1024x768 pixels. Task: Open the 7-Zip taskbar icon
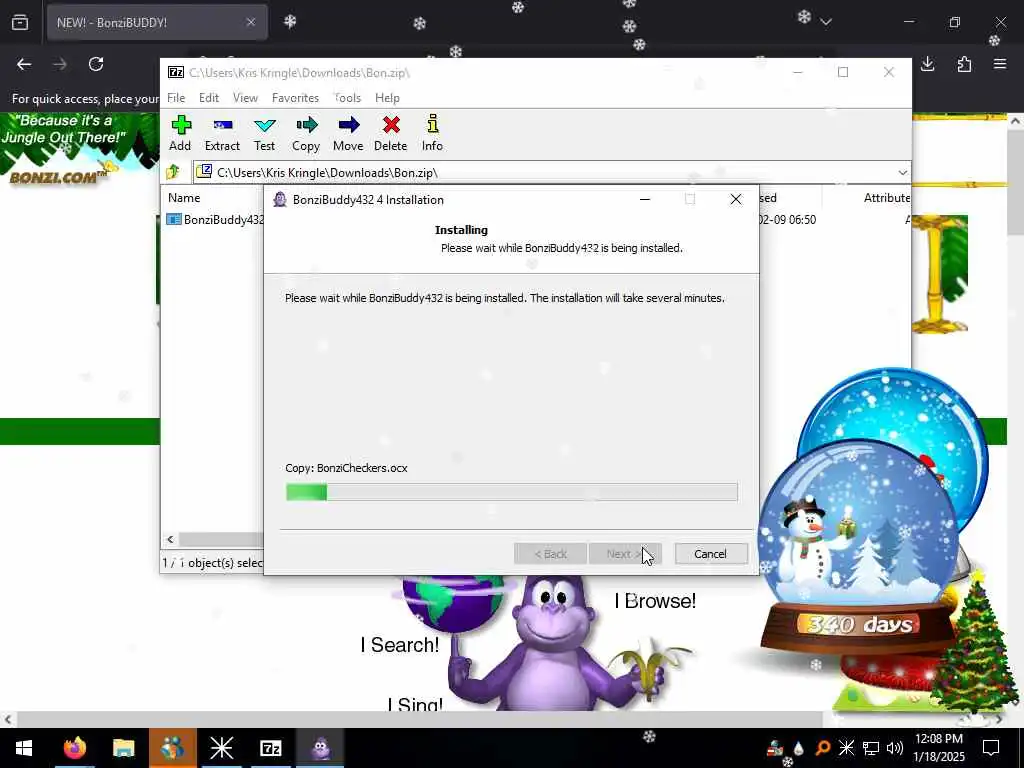(270, 748)
